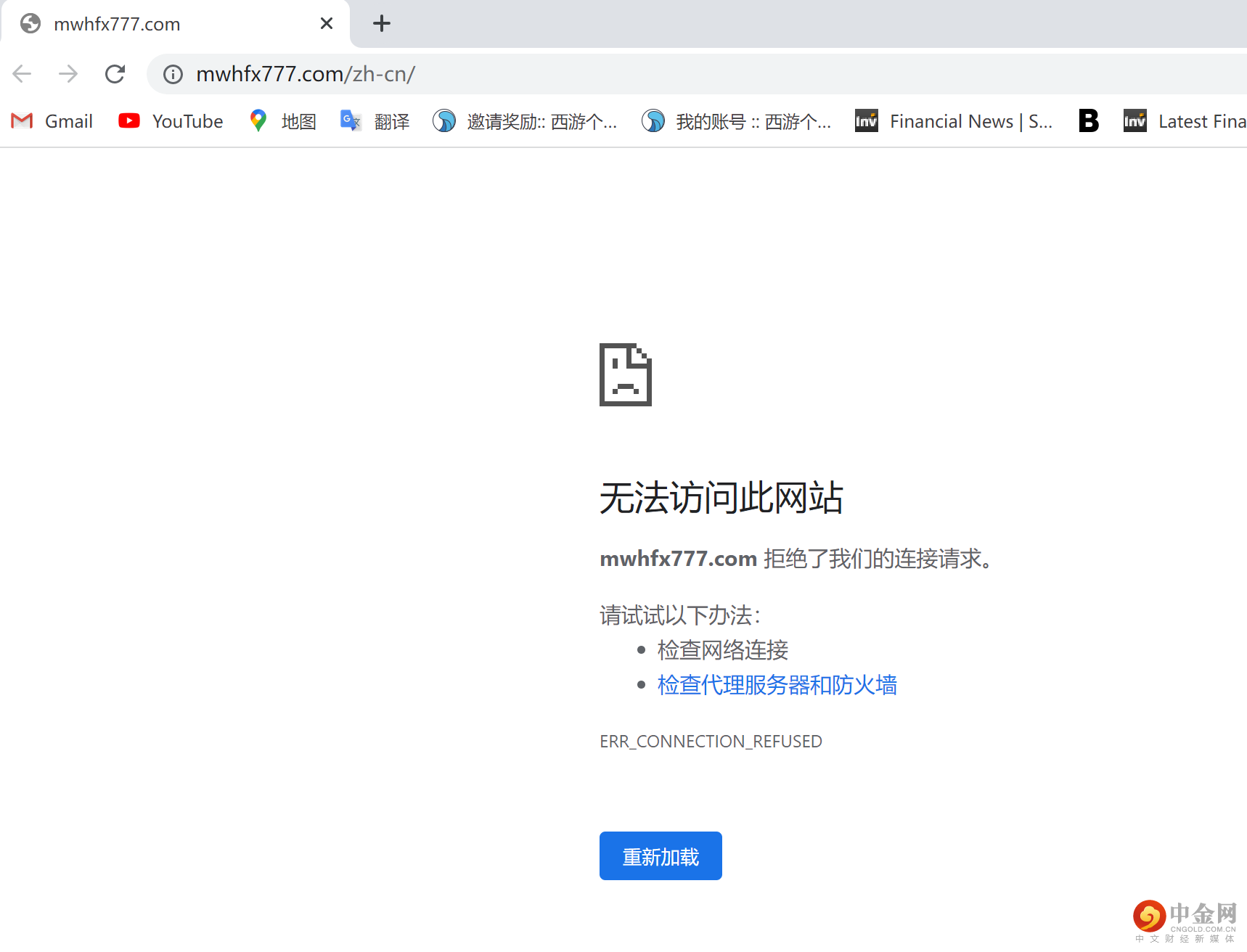Image resolution: width=1247 pixels, height=952 pixels.
Task: Click the forward navigation arrow
Action: click(68, 73)
